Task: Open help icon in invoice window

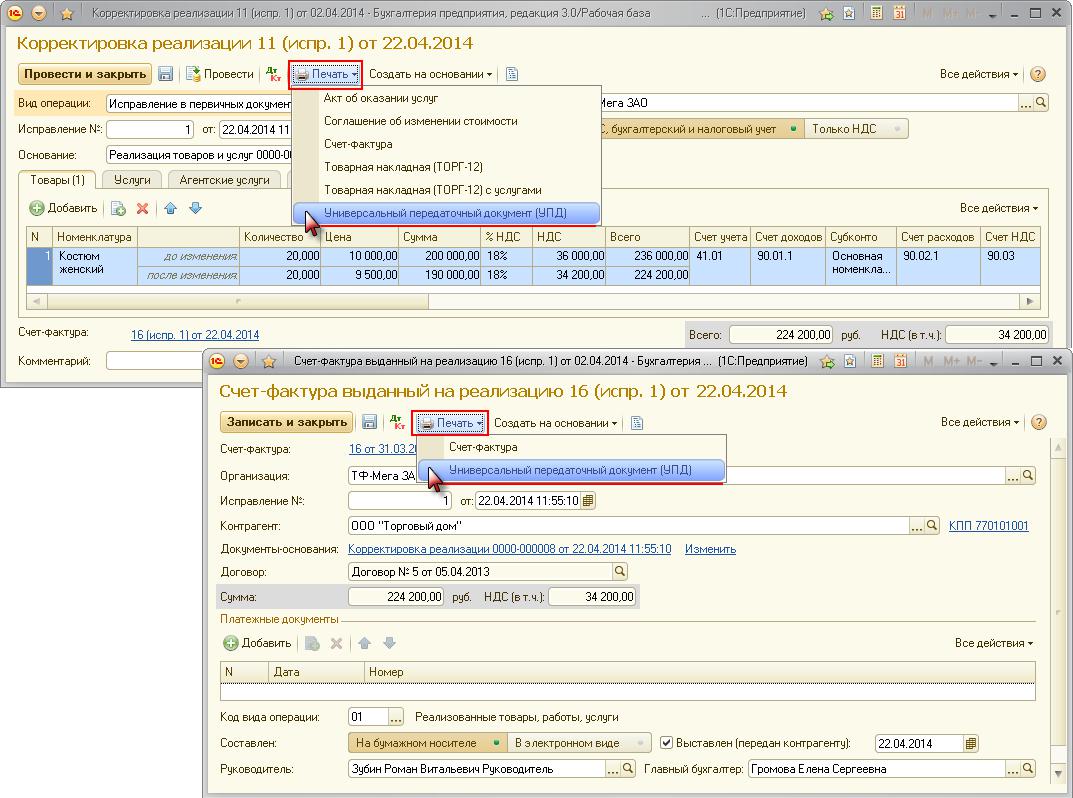Action: click(x=1038, y=422)
